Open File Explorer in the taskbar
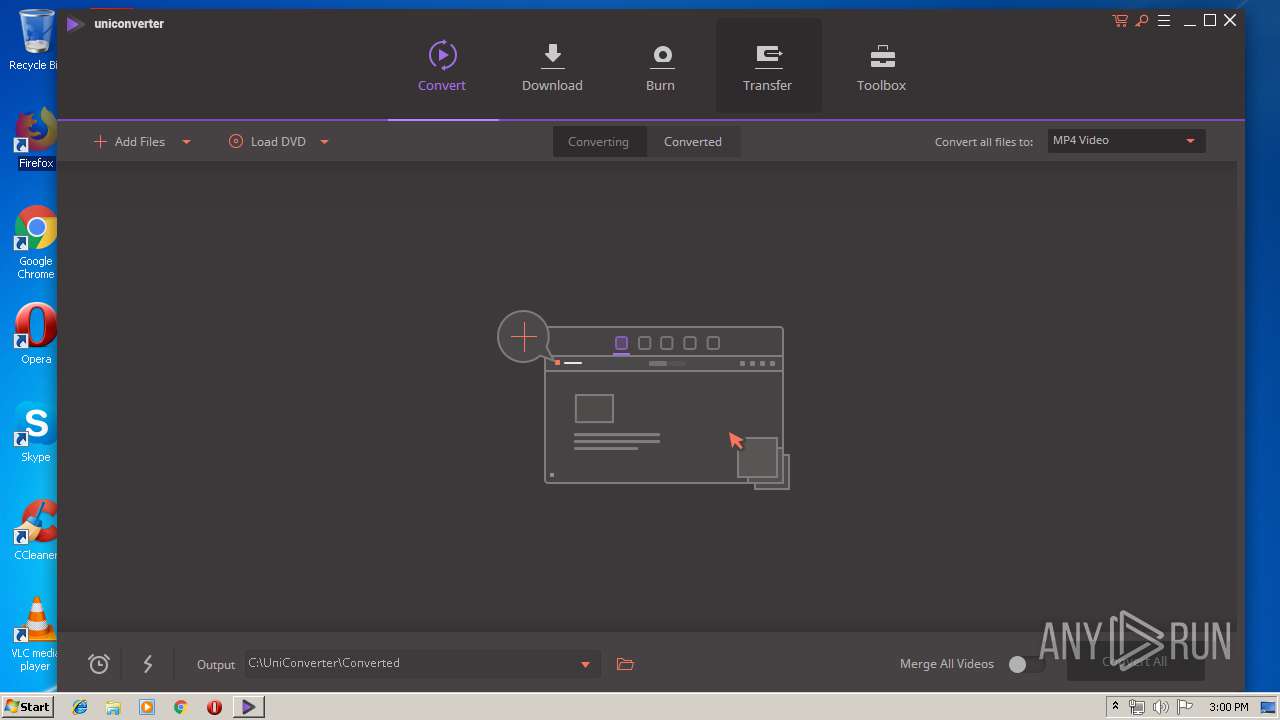The image size is (1280, 720). (113, 707)
